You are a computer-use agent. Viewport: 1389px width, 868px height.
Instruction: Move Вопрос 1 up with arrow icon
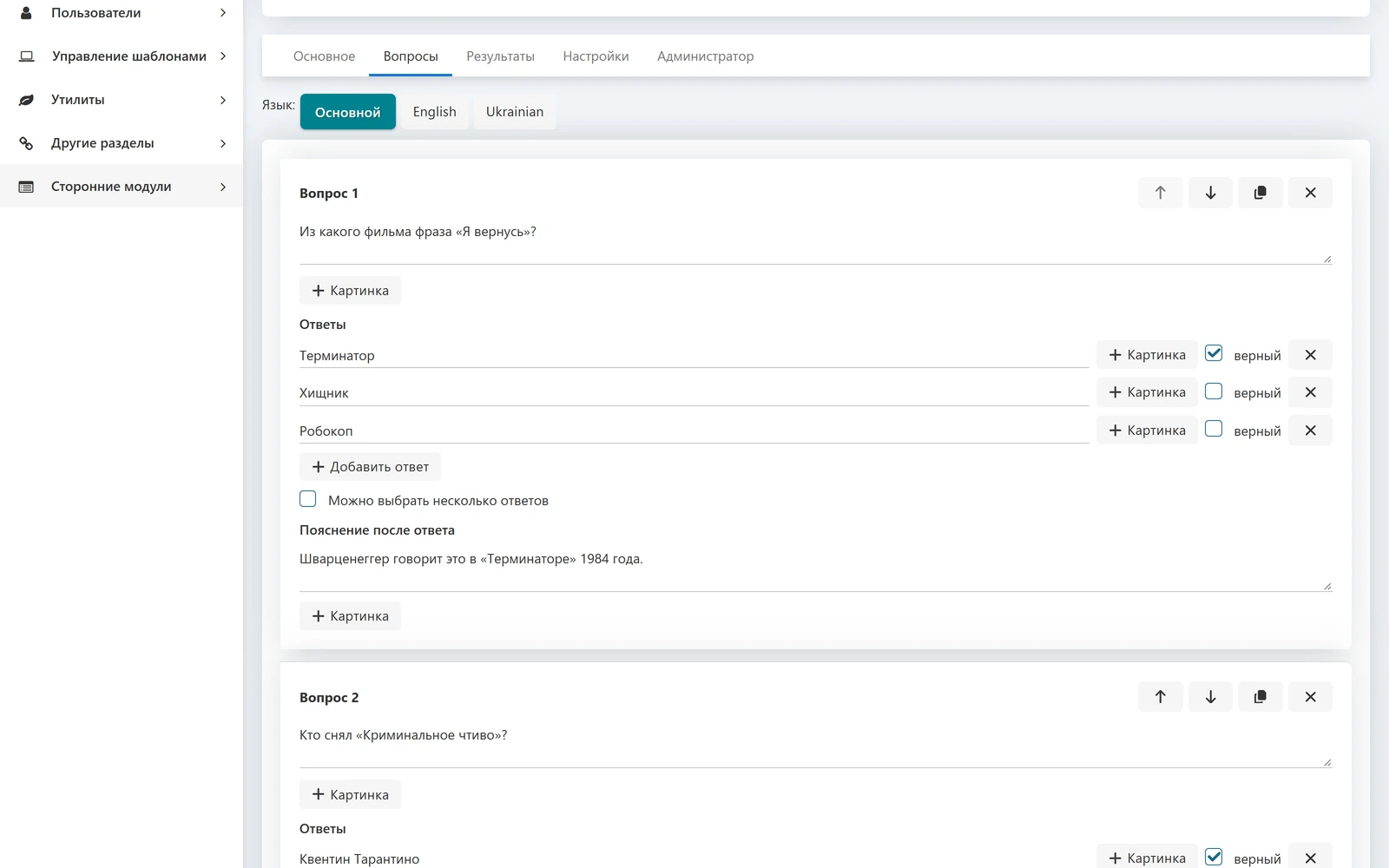coord(1160,193)
